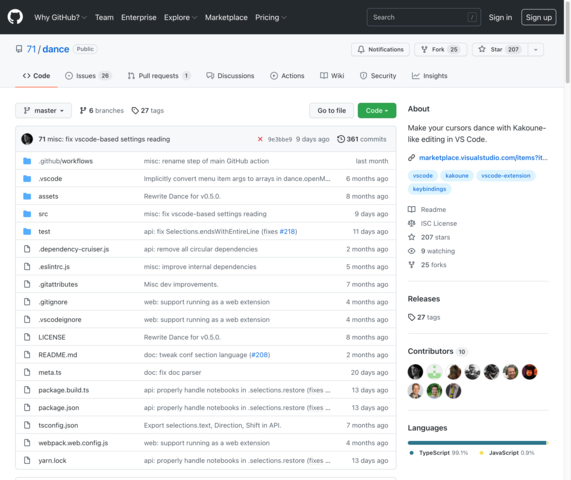The height and width of the screenshot is (480, 571).
Task: Click the src folder icon
Action: click(27, 214)
